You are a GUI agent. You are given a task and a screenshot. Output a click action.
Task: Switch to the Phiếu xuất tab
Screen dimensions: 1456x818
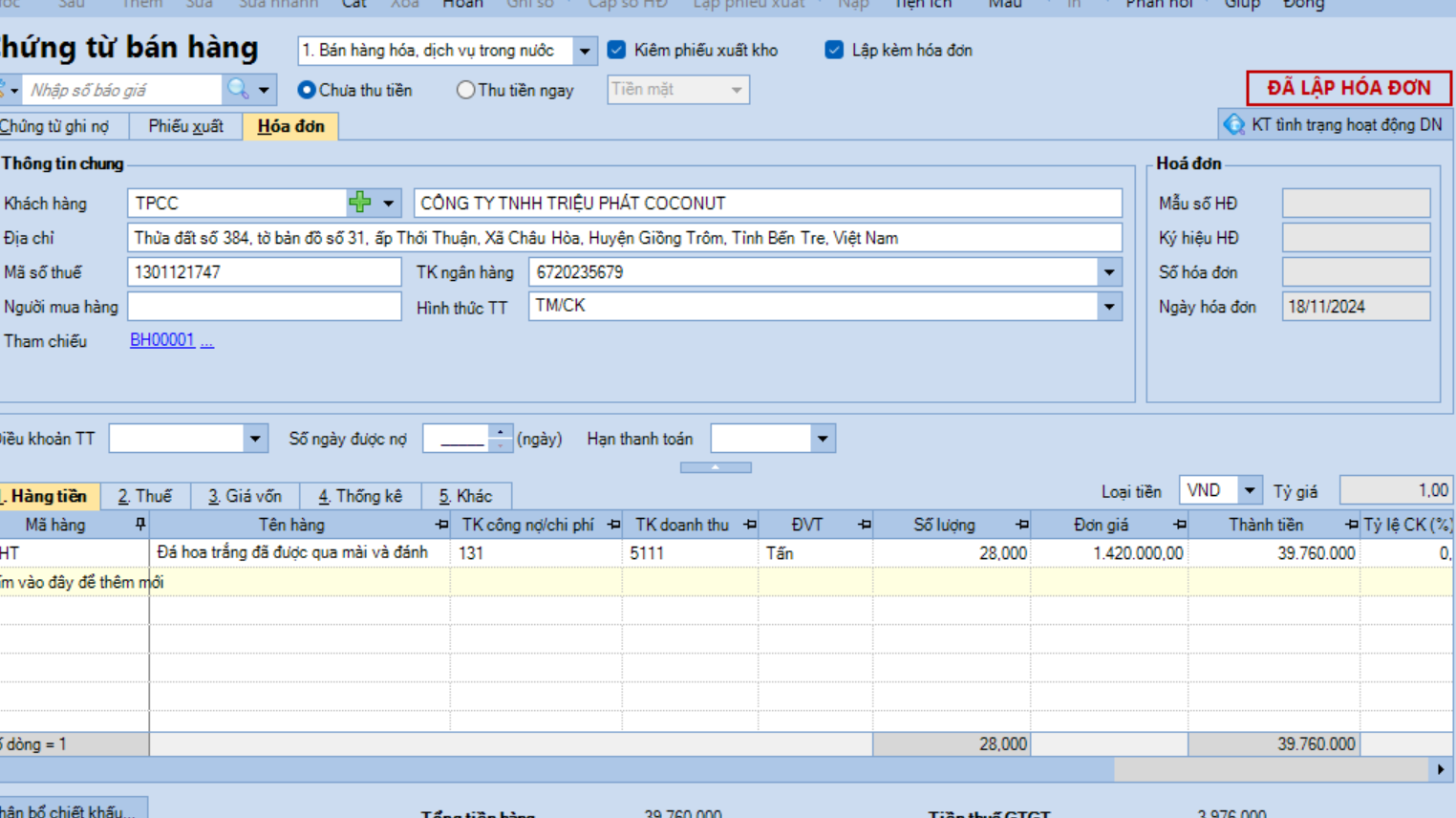coord(185,126)
